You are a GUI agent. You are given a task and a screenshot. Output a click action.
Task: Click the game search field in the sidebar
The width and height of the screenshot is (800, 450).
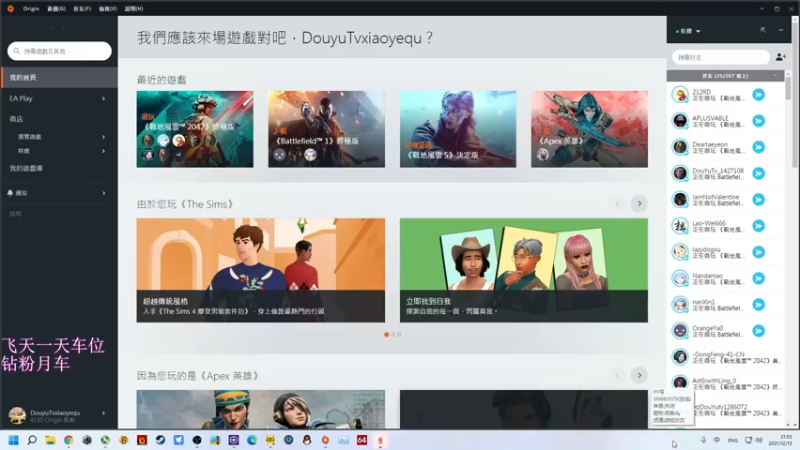coord(60,51)
